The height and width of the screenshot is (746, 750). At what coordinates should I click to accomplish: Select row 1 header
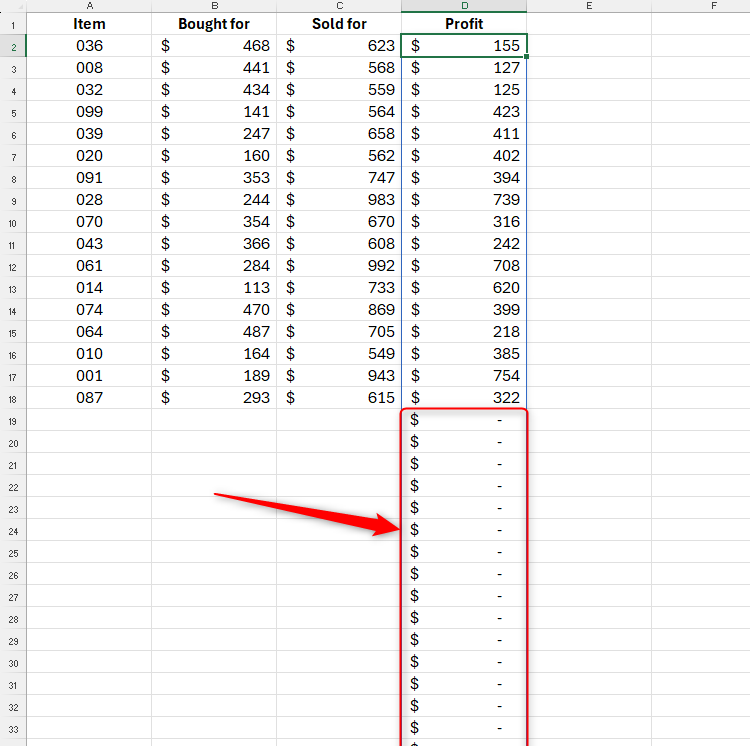click(13, 24)
